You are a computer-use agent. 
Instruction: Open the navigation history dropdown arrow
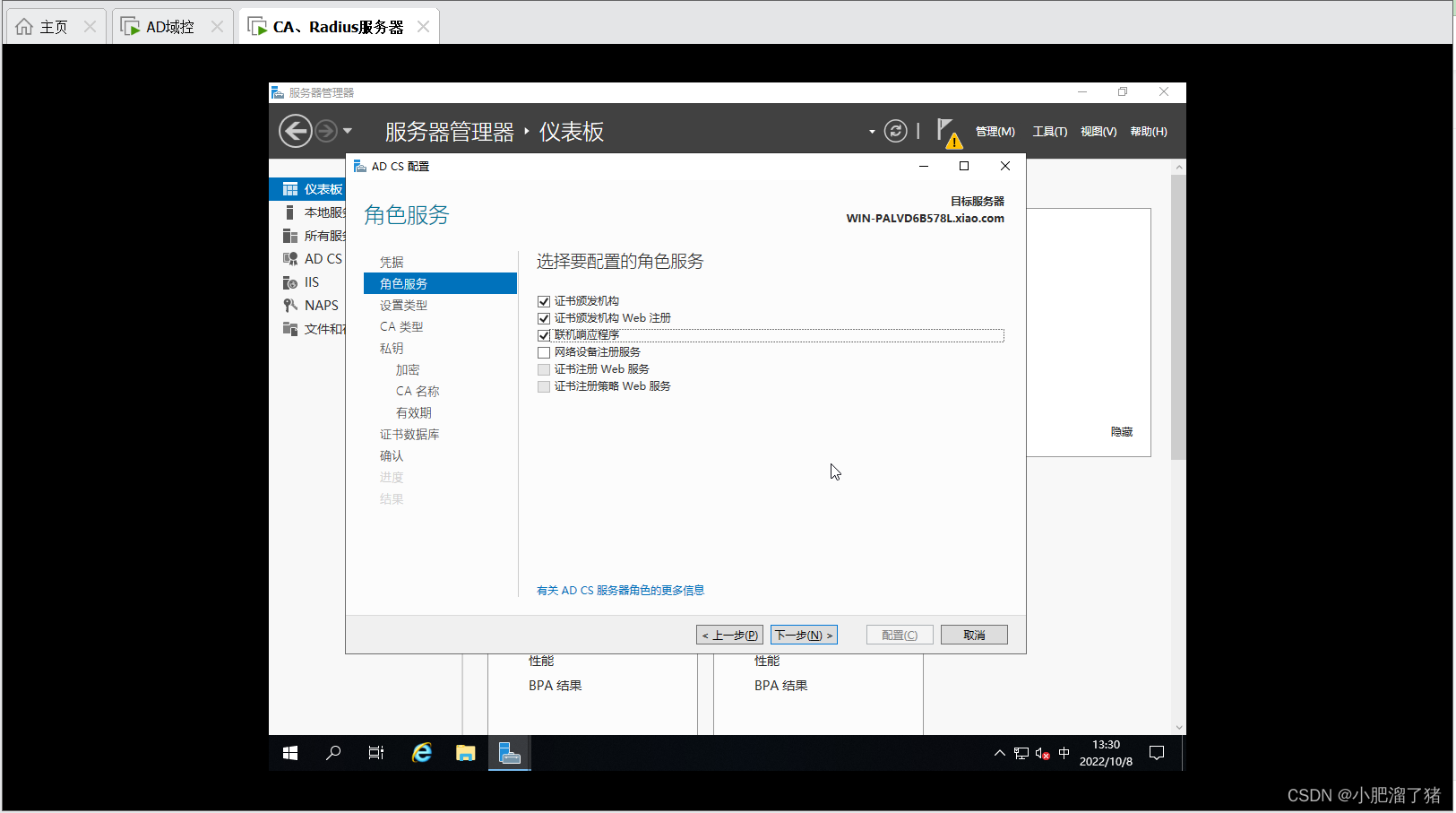pos(348,132)
